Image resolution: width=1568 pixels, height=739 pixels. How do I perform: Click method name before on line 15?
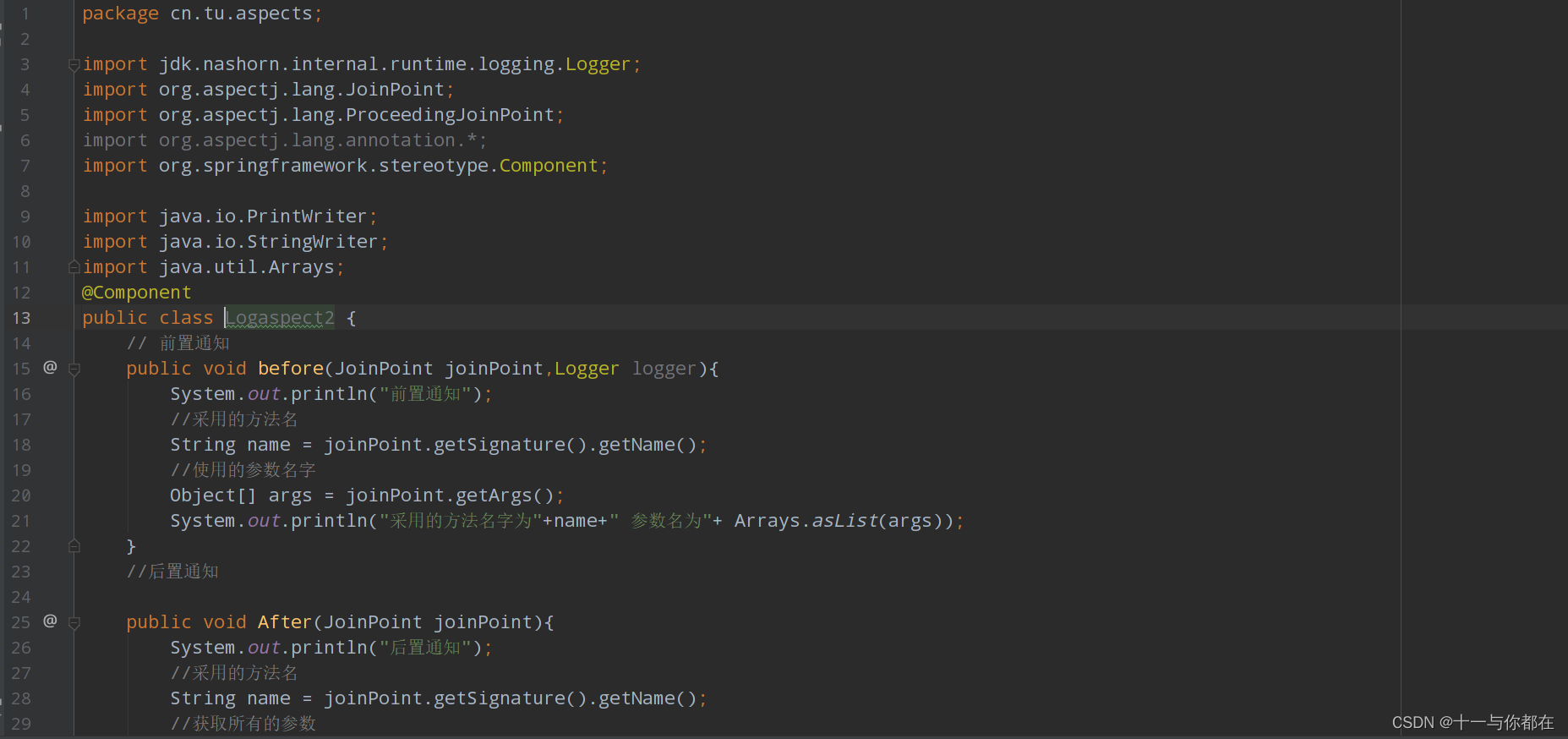tap(291, 369)
